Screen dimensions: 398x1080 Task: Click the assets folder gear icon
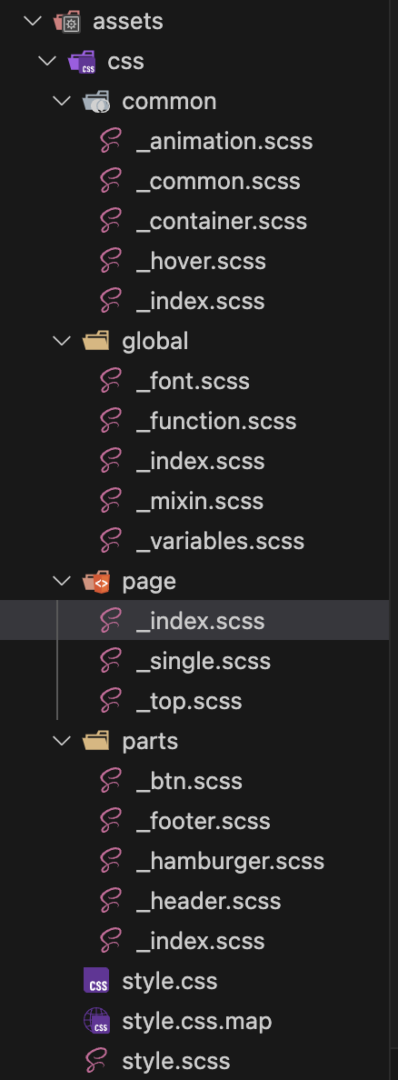[67, 22]
